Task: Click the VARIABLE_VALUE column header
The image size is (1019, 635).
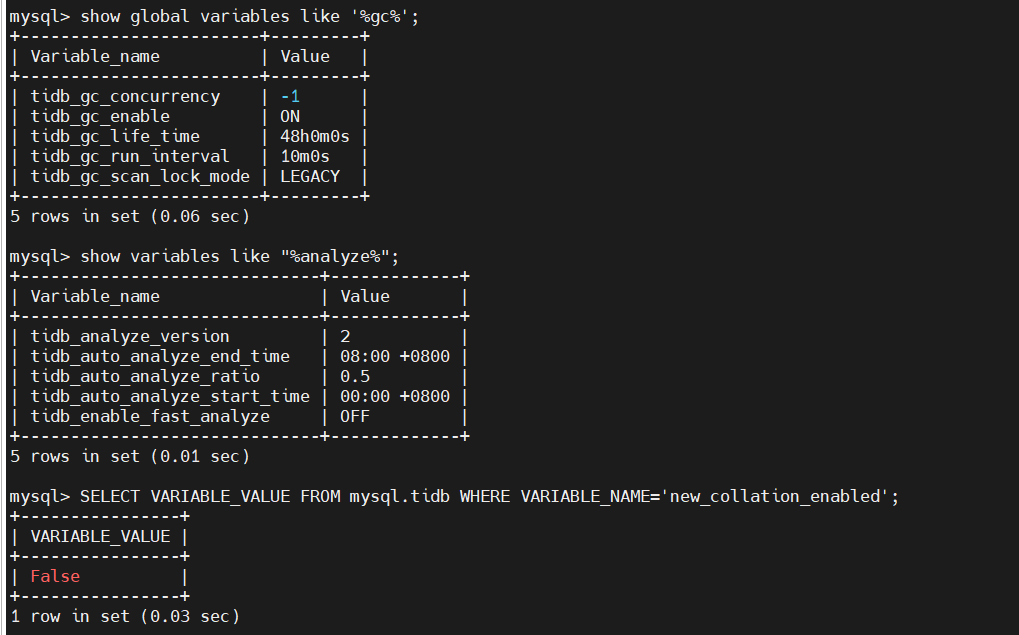Action: point(100,537)
